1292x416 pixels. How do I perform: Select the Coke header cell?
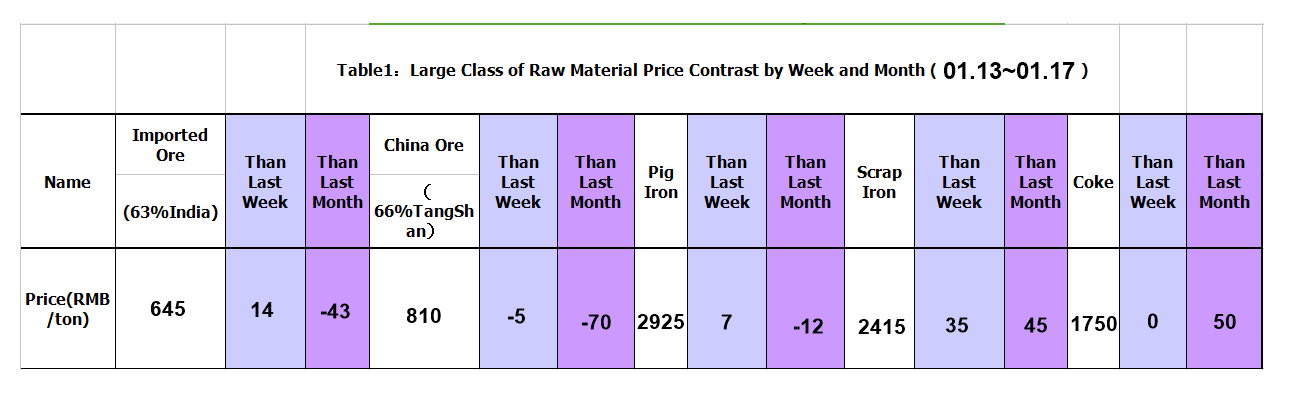tap(1093, 182)
